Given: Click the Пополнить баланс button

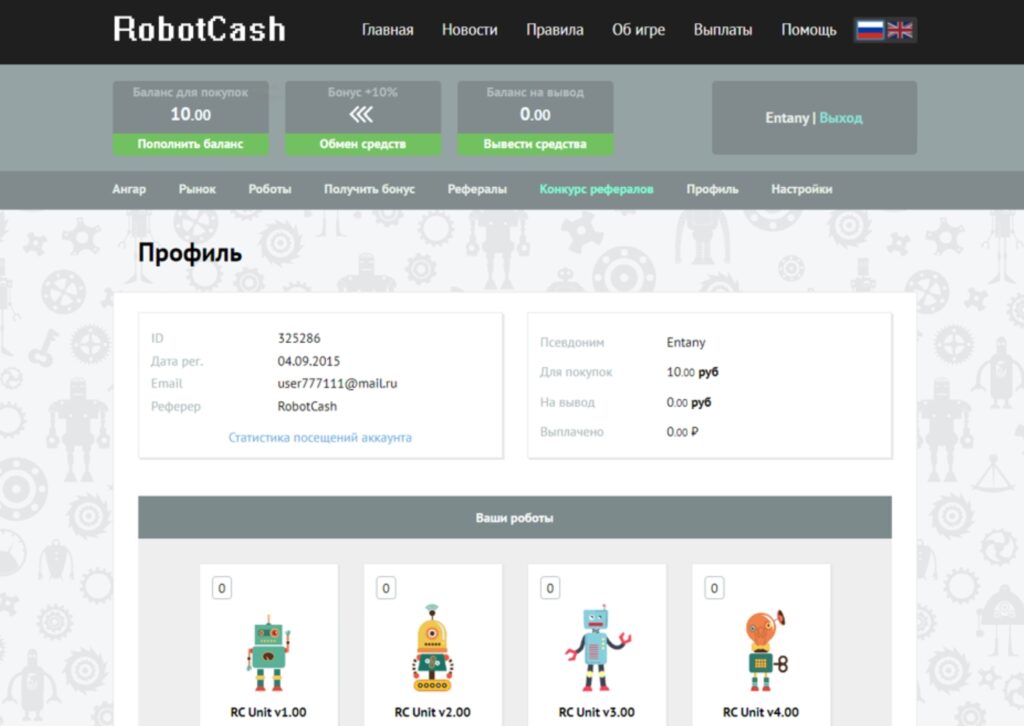Looking at the screenshot, I should (191, 144).
